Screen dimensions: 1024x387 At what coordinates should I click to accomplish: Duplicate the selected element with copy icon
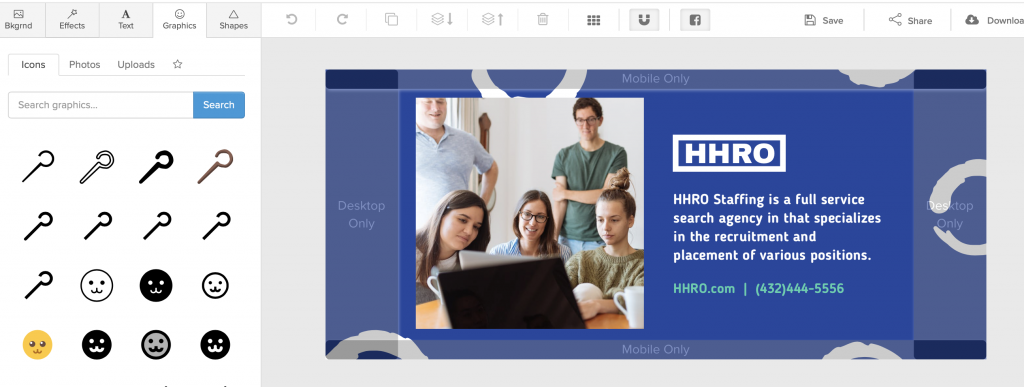pyautogui.click(x=392, y=20)
